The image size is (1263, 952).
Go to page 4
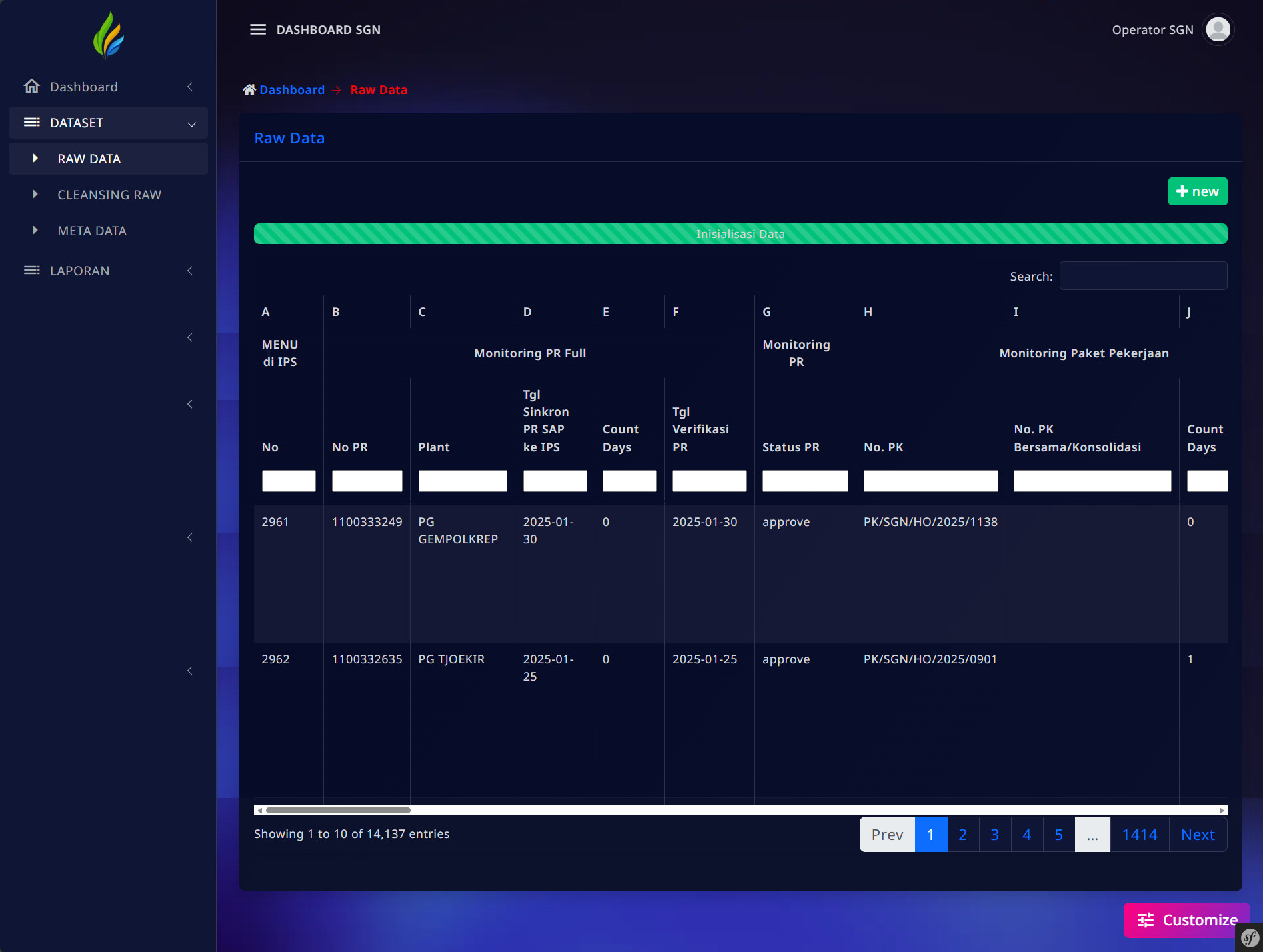(1027, 835)
